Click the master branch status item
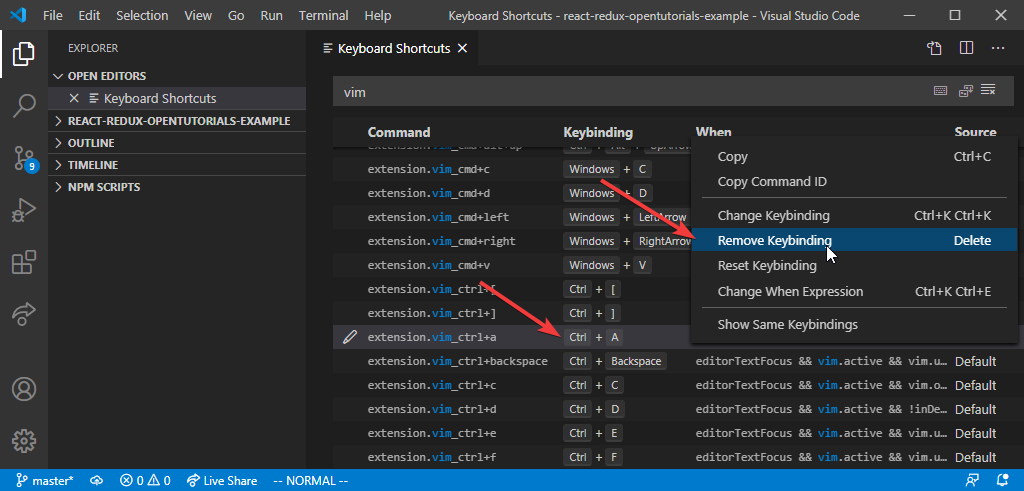 pyautogui.click(x=44, y=481)
